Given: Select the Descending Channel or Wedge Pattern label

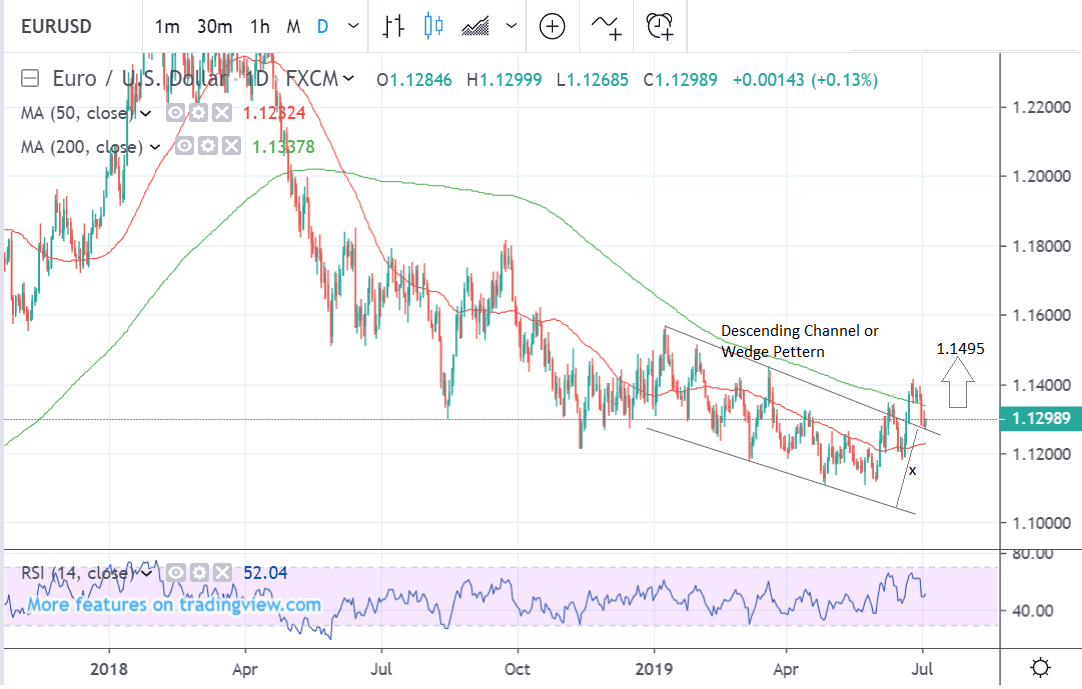Looking at the screenshot, I should (x=800, y=341).
